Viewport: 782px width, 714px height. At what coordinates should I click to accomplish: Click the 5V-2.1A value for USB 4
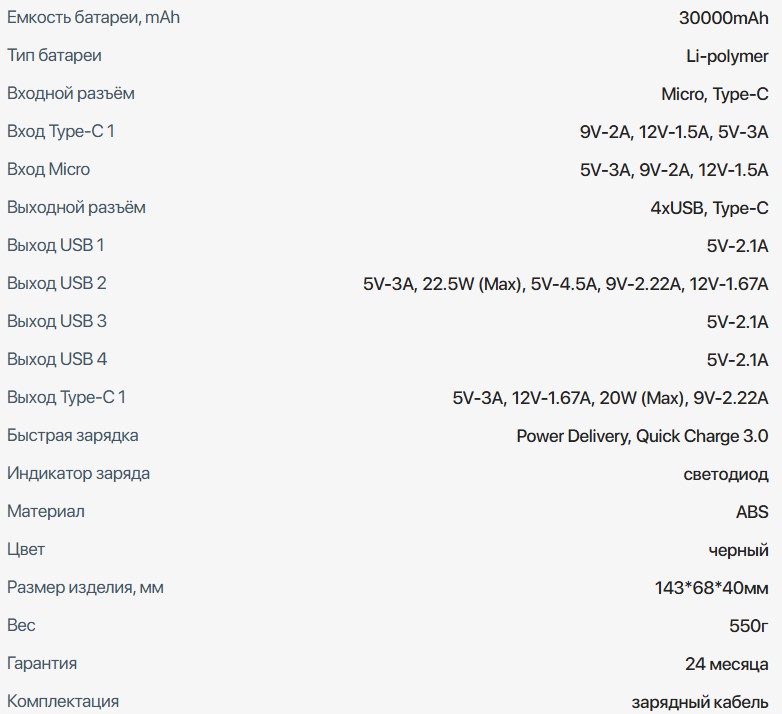point(737,360)
